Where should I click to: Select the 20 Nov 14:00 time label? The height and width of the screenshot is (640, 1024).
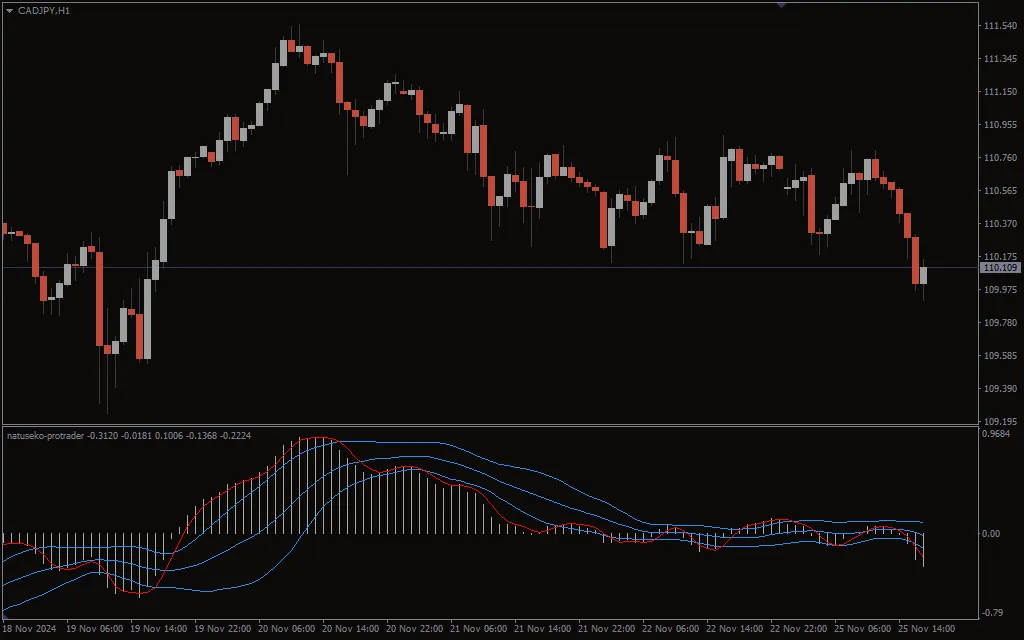click(x=351, y=629)
